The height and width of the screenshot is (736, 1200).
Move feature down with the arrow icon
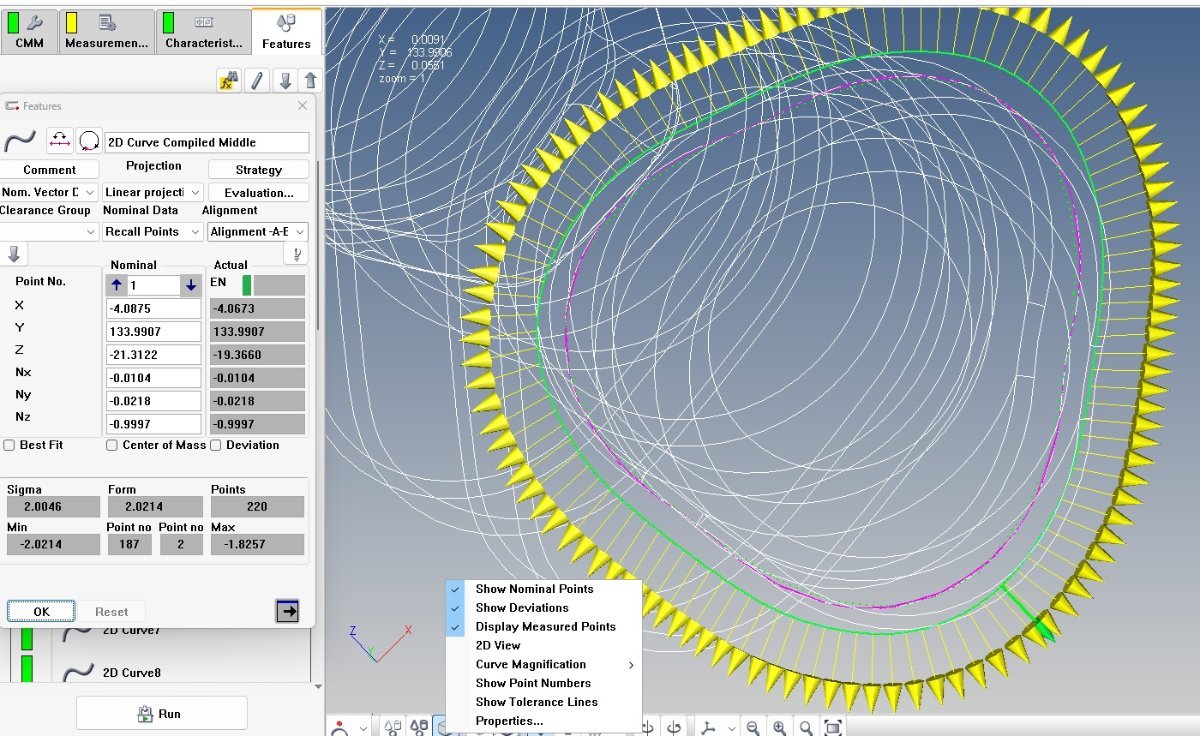[285, 81]
